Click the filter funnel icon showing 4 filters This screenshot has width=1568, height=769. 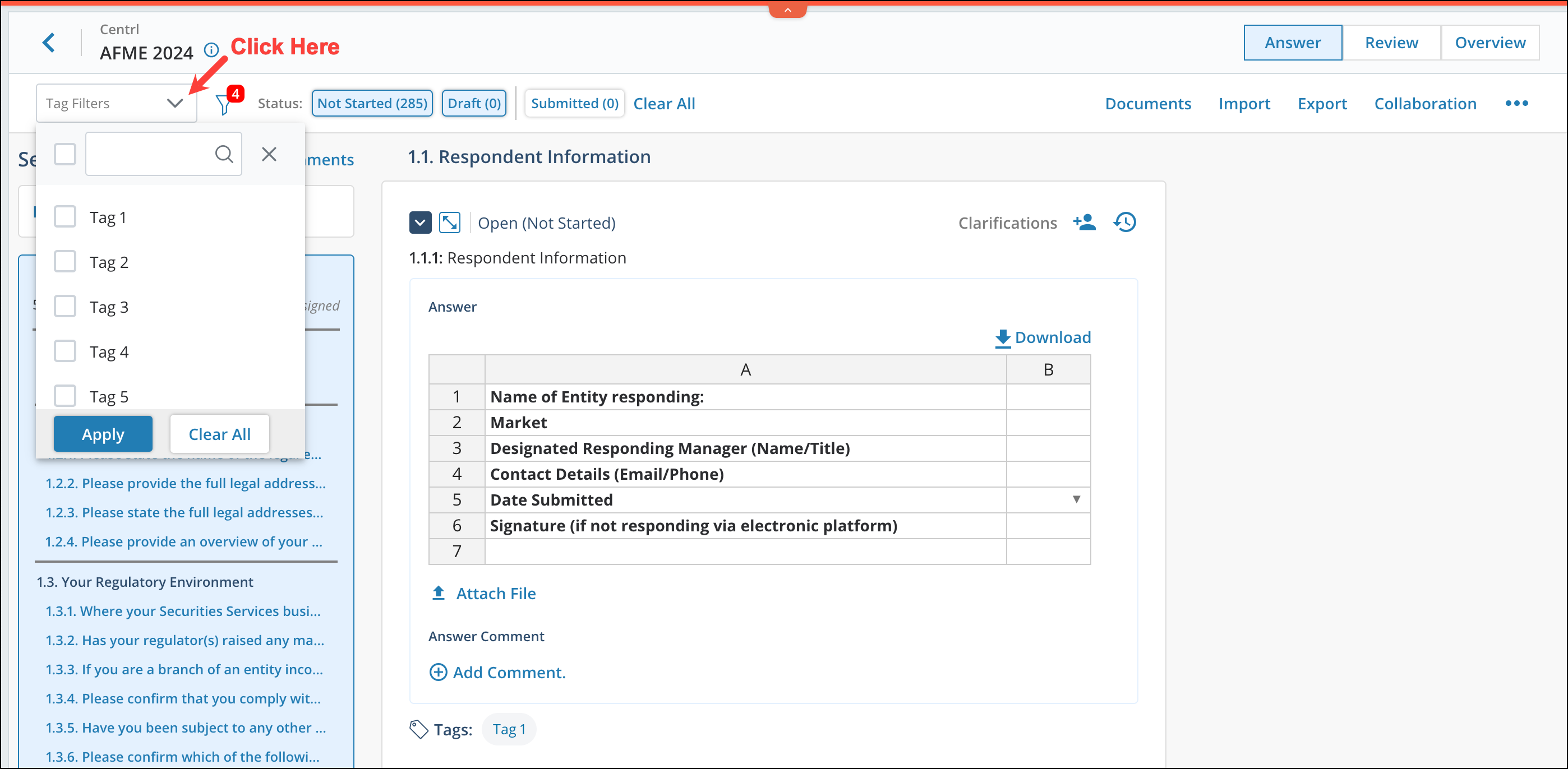(x=223, y=104)
